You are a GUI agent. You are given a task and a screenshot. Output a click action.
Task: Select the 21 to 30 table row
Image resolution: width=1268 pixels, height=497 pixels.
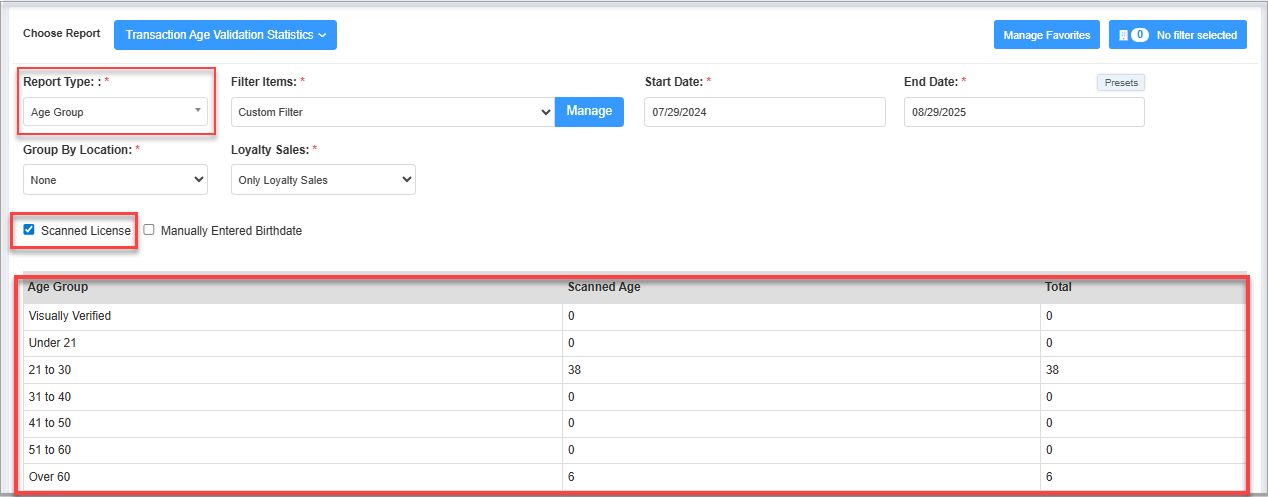[x=635, y=370]
